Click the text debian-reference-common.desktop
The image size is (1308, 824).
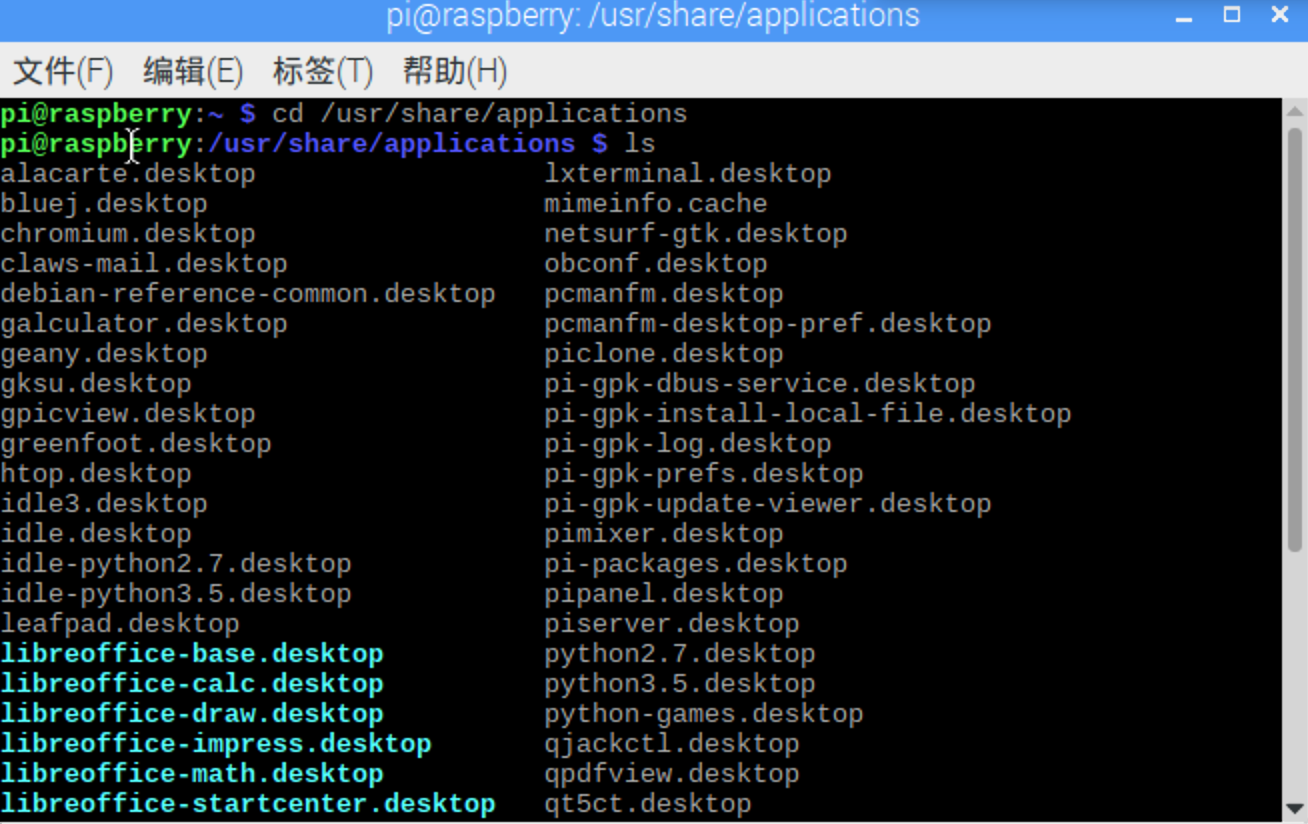248,294
